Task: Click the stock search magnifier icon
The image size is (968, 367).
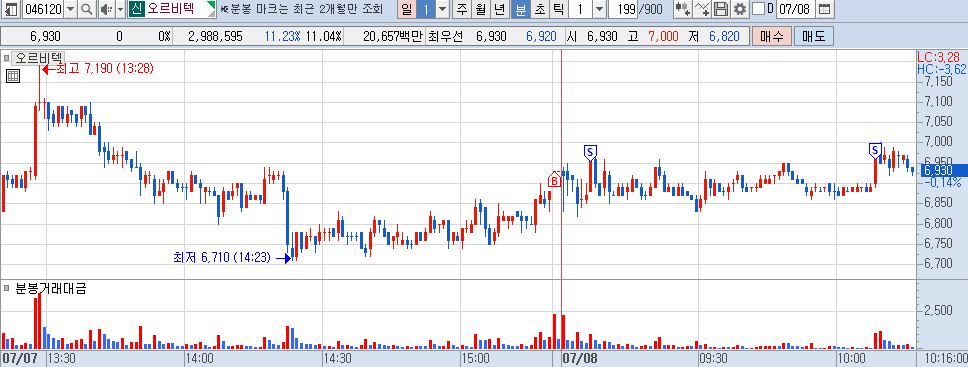Action: (x=87, y=9)
